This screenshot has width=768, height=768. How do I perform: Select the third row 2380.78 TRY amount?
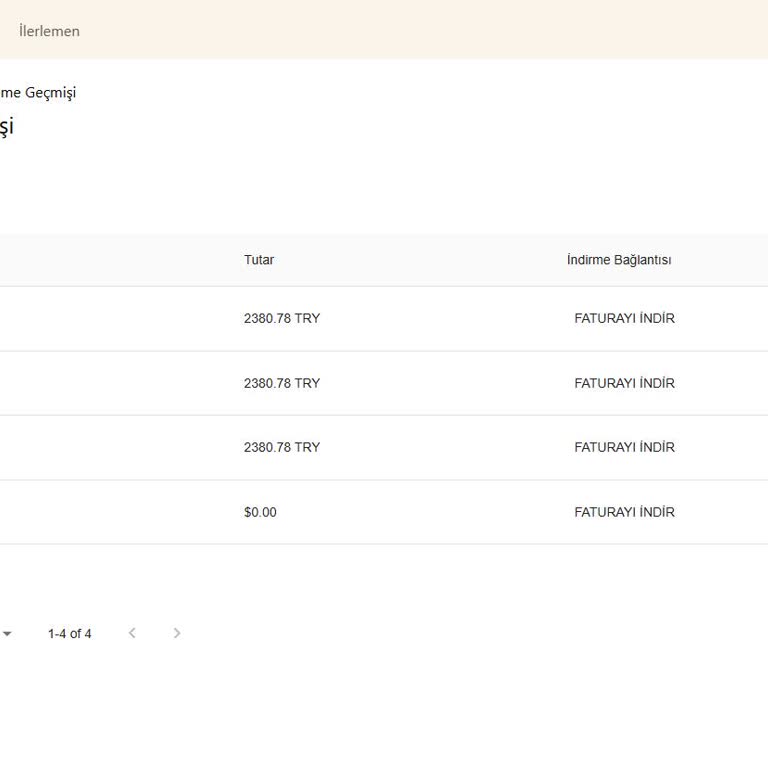pyautogui.click(x=282, y=447)
